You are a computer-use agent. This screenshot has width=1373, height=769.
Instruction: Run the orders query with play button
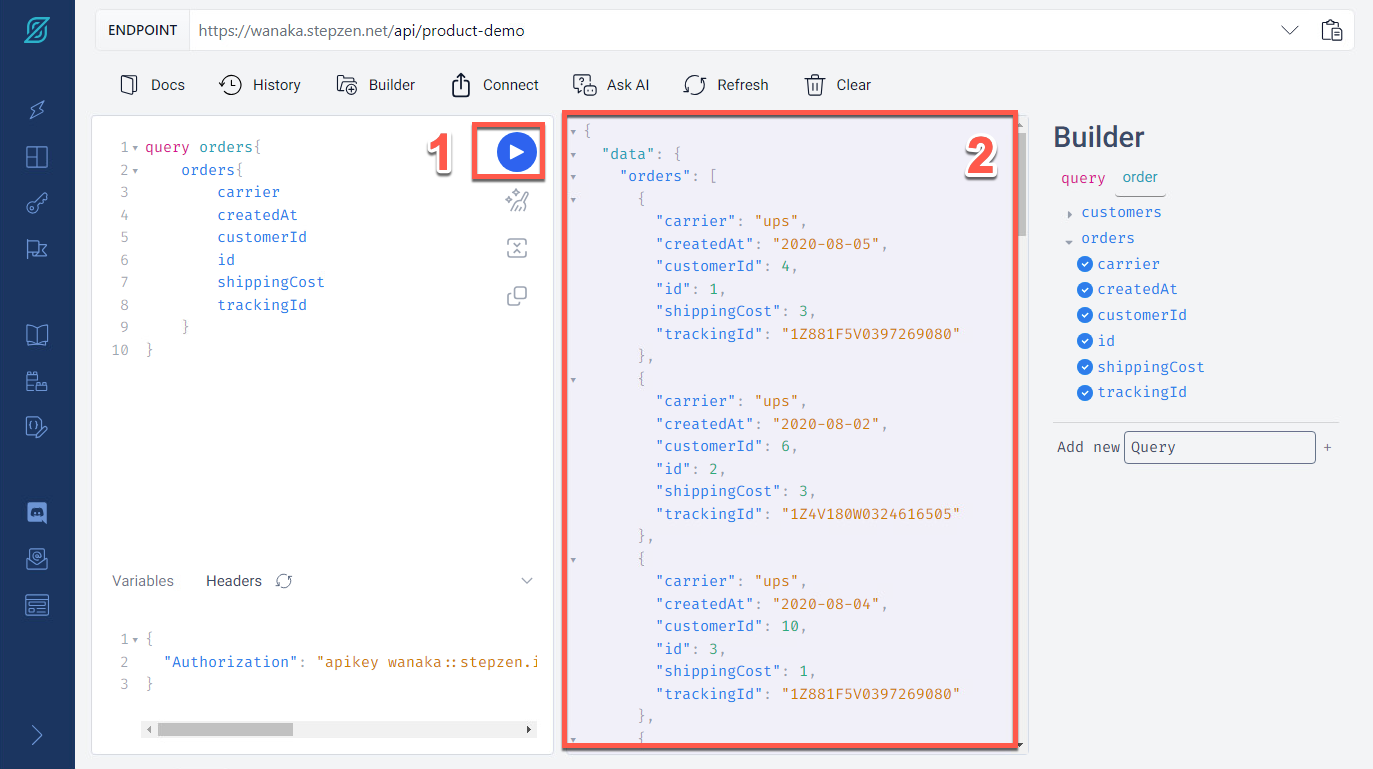pos(516,152)
